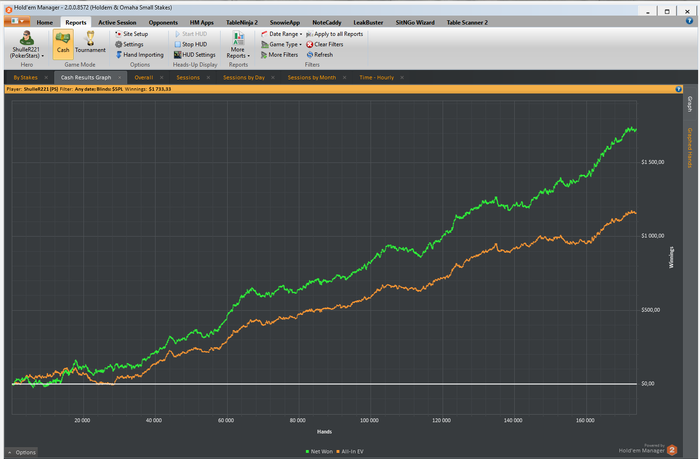Select the Tournament game mode trophy
This screenshot has width=700, height=459.
coord(90,42)
